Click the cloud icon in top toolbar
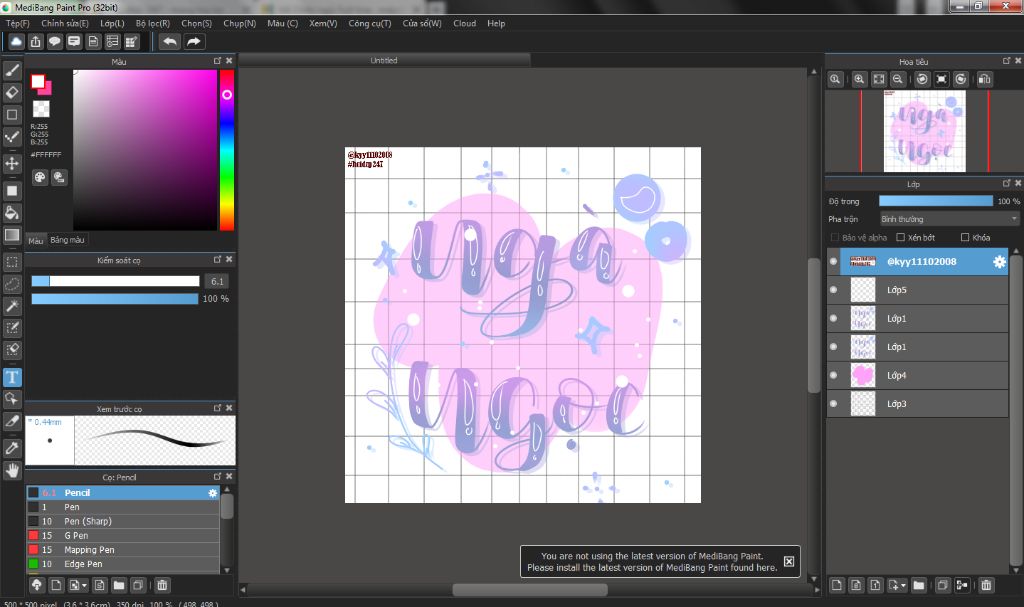 [x=16, y=42]
